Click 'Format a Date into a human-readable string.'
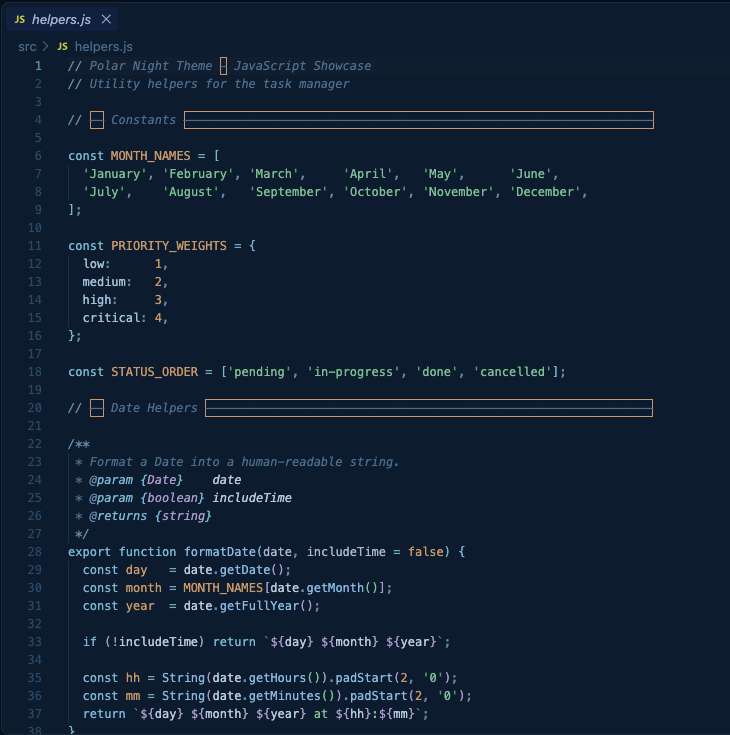This screenshot has height=735, width=730. point(244,462)
